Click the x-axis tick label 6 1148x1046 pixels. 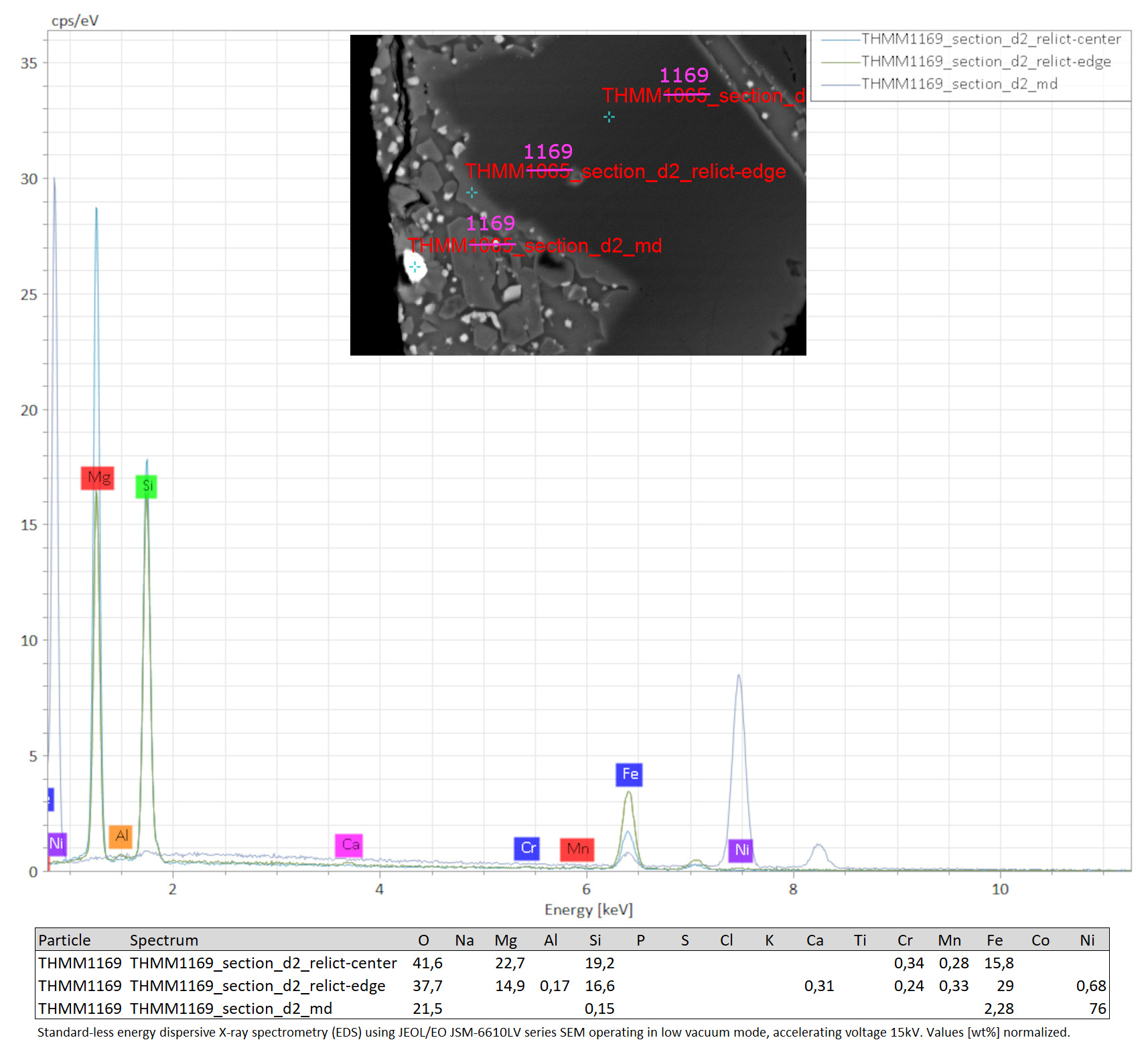(x=587, y=889)
